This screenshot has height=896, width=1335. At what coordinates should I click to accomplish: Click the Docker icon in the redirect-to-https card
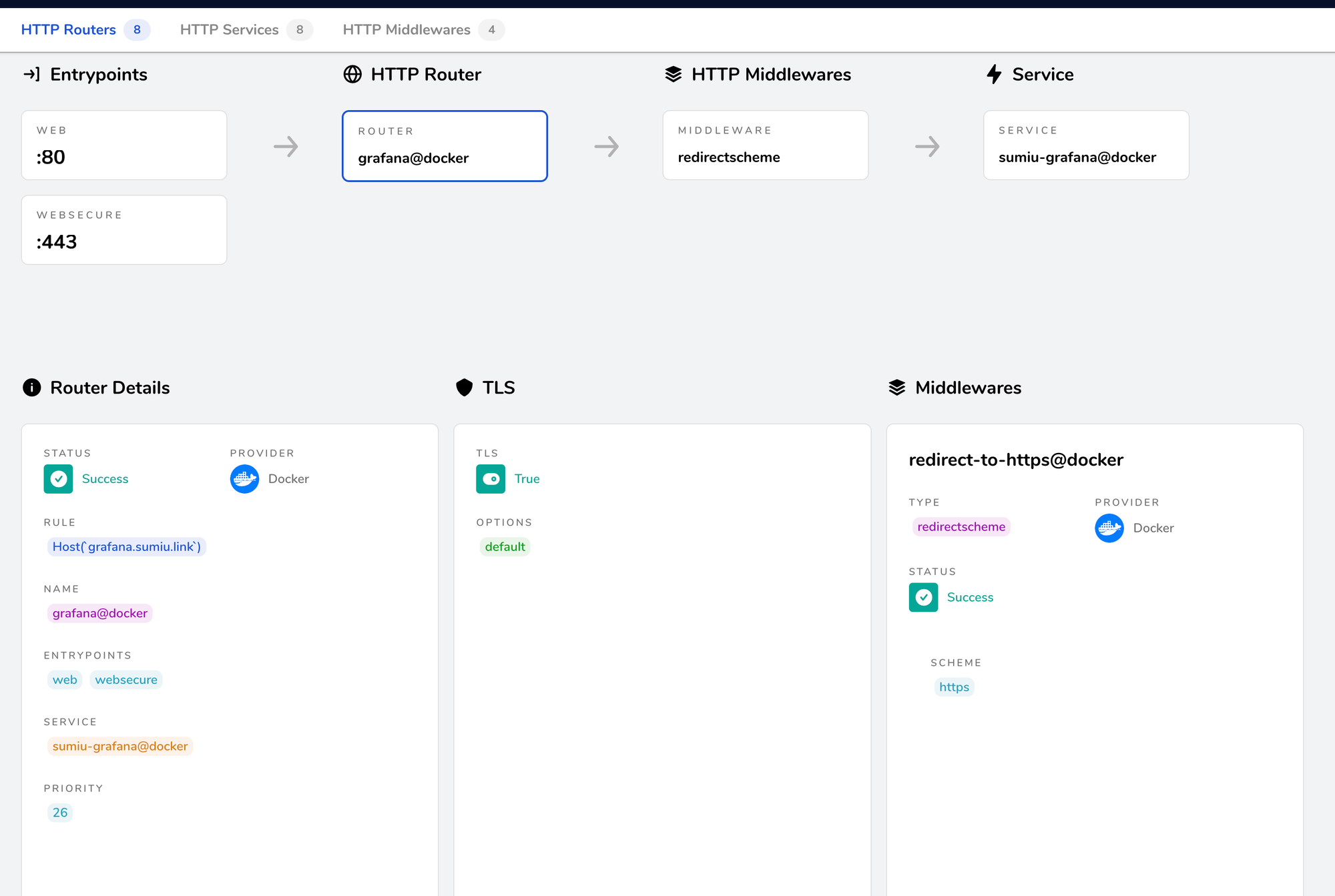click(x=1109, y=528)
